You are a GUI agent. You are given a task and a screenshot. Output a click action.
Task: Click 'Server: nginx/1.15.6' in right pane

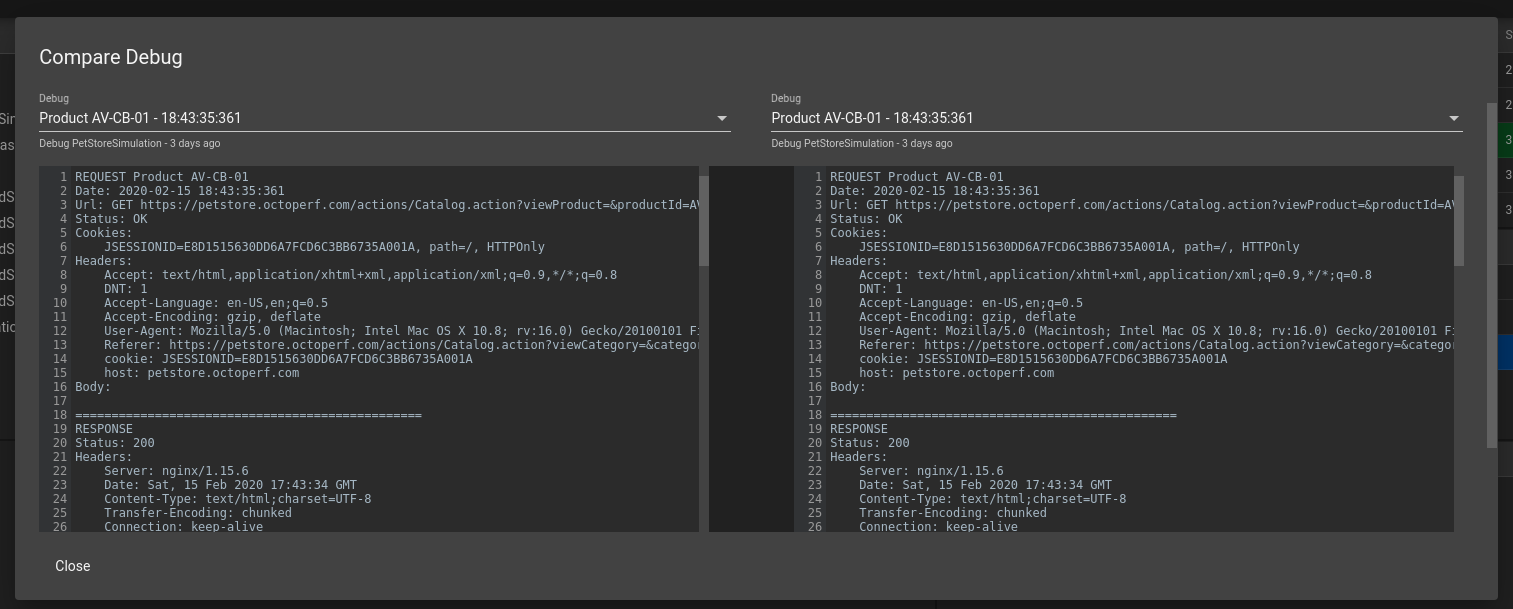click(931, 471)
